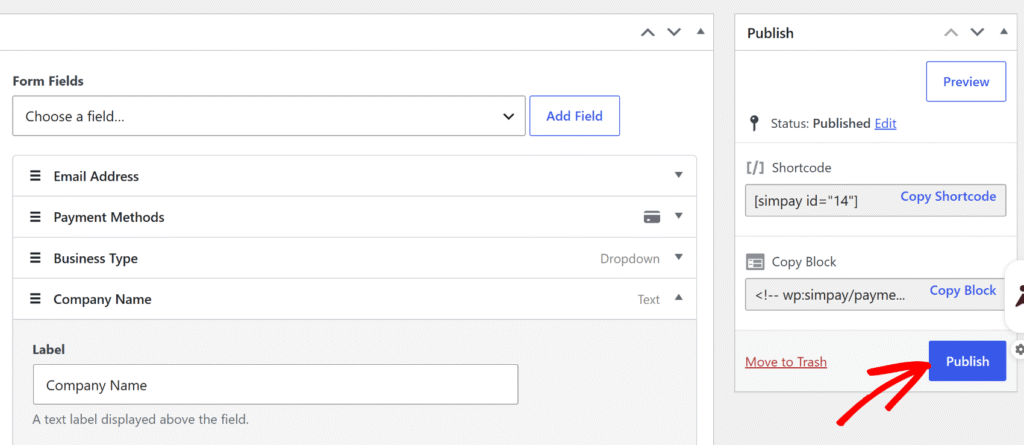This screenshot has width=1024, height=445.
Task: Click the Shortcode bracket icon
Action: (755, 167)
